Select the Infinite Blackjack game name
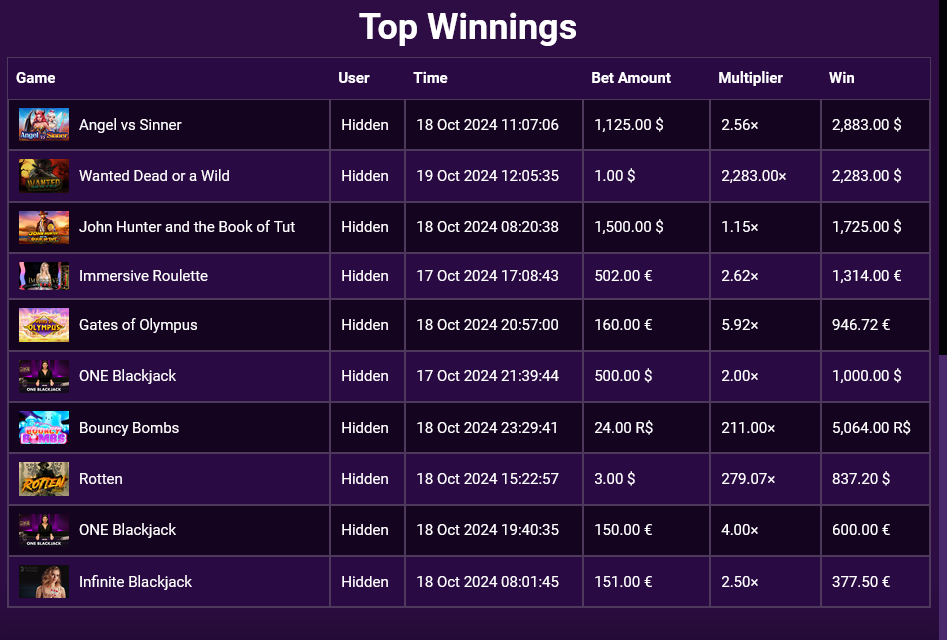The width and height of the screenshot is (947, 640). coord(135,581)
